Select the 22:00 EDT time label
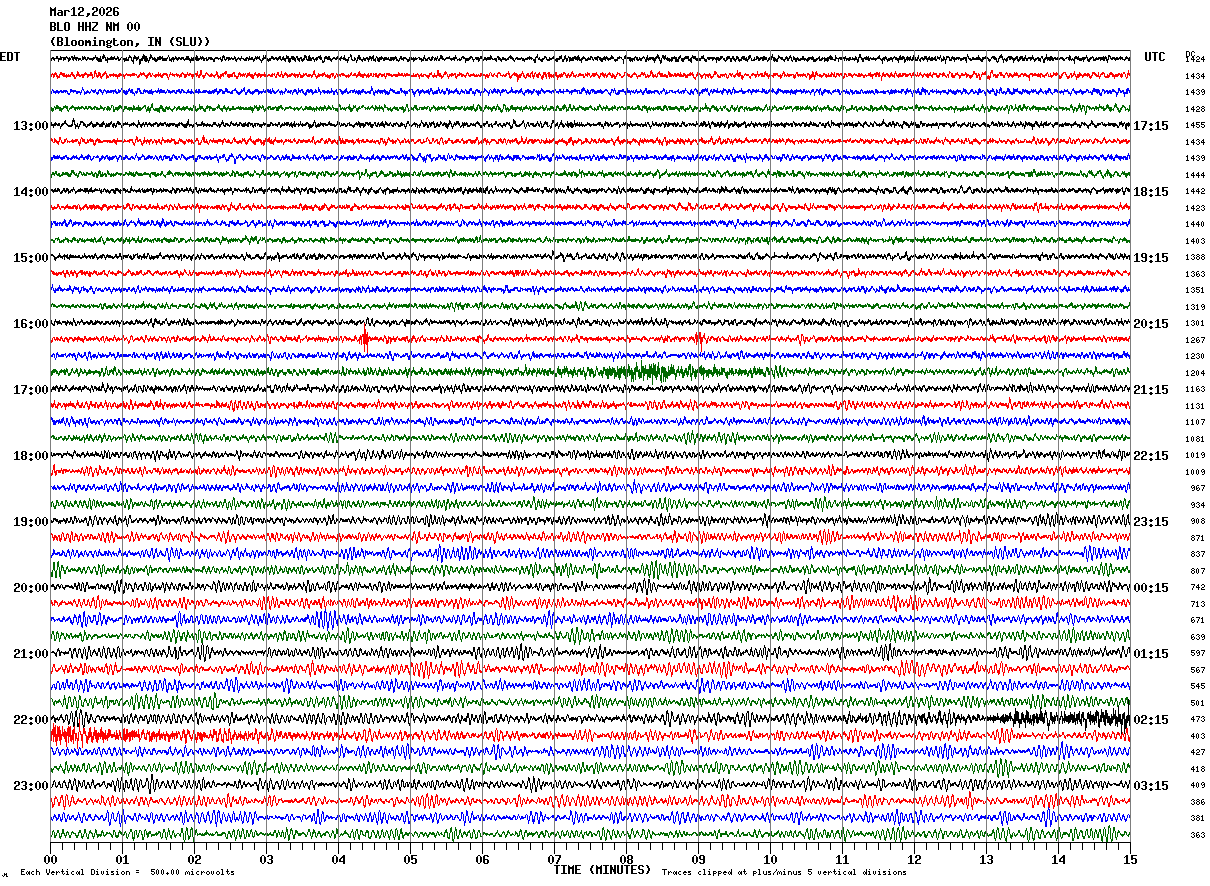 point(30,720)
